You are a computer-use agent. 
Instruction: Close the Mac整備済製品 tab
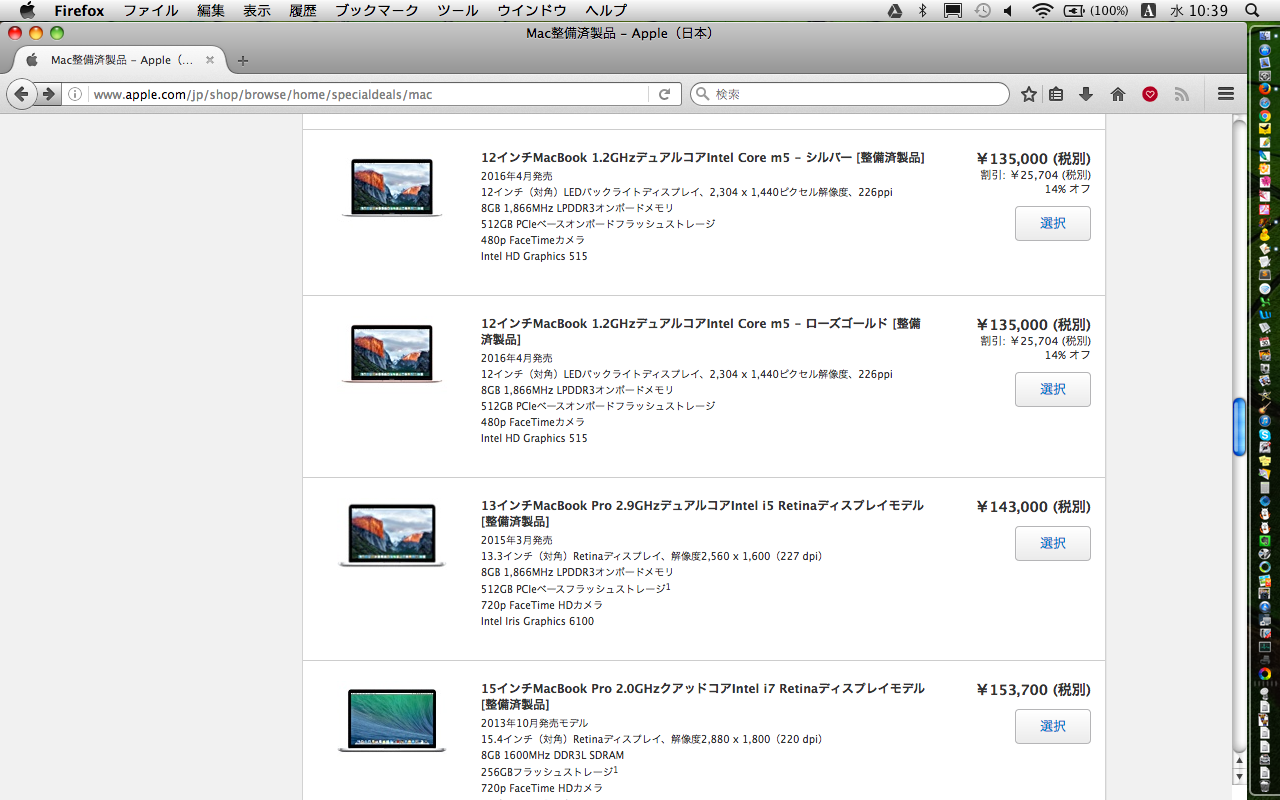pos(210,60)
